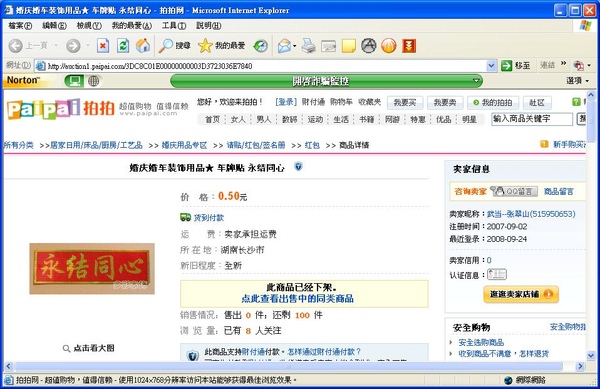Click the 婚庆用品专区 breadcrumb link

(x=184, y=145)
